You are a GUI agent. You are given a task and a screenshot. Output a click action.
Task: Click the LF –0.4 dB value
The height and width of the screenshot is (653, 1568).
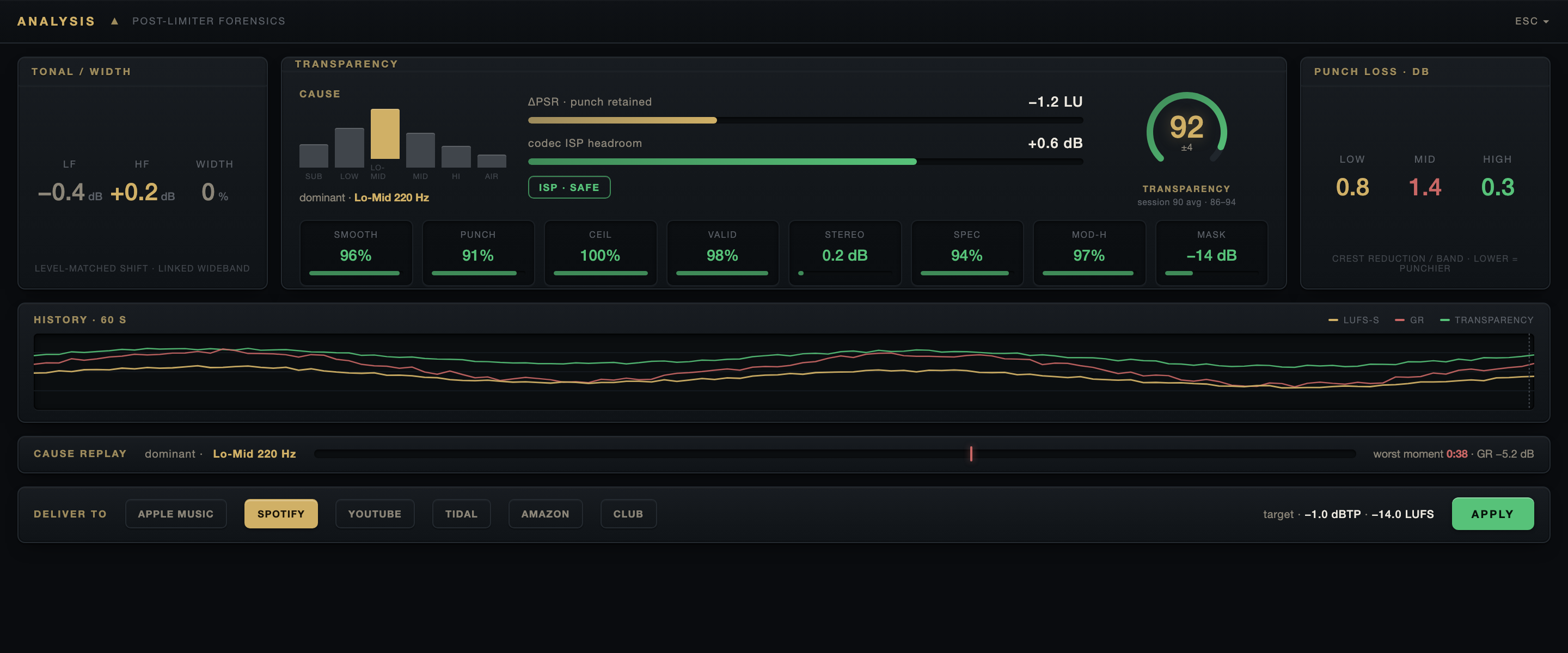click(x=69, y=192)
